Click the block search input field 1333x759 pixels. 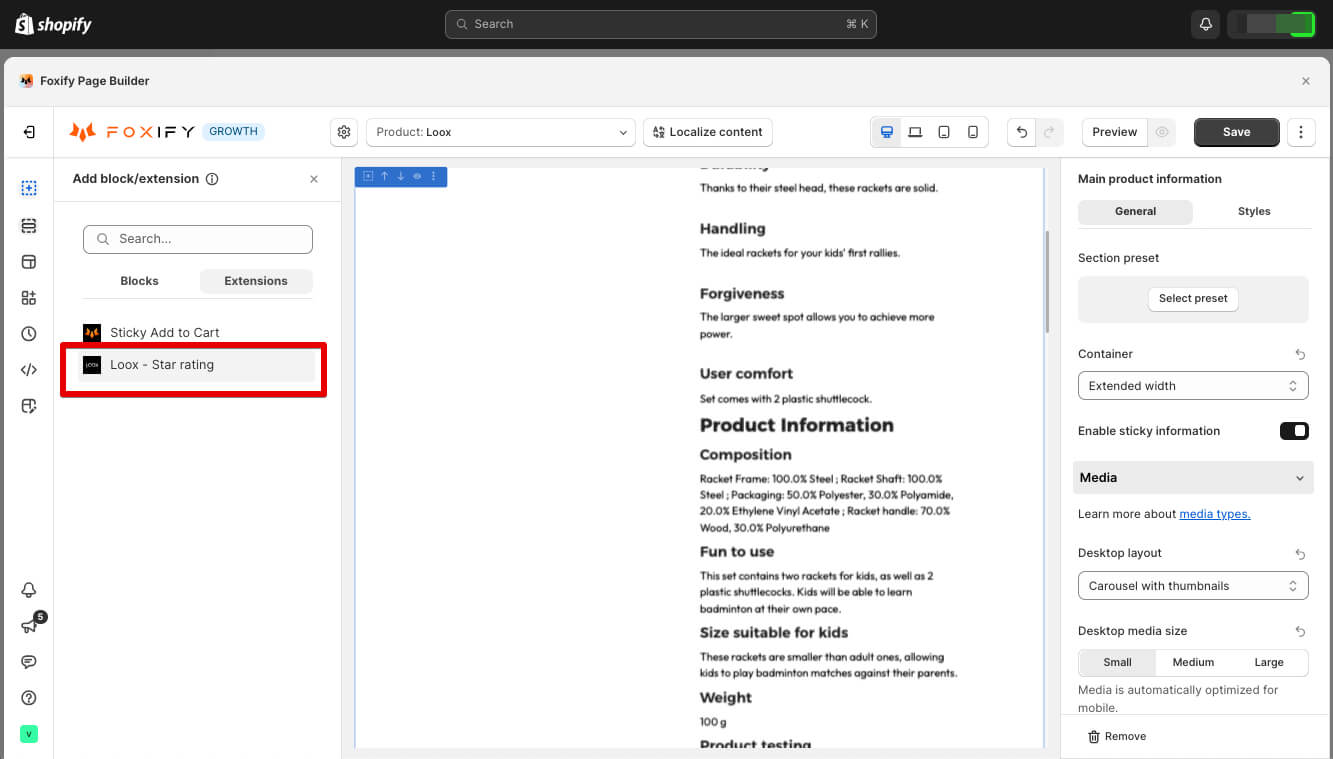(x=198, y=239)
